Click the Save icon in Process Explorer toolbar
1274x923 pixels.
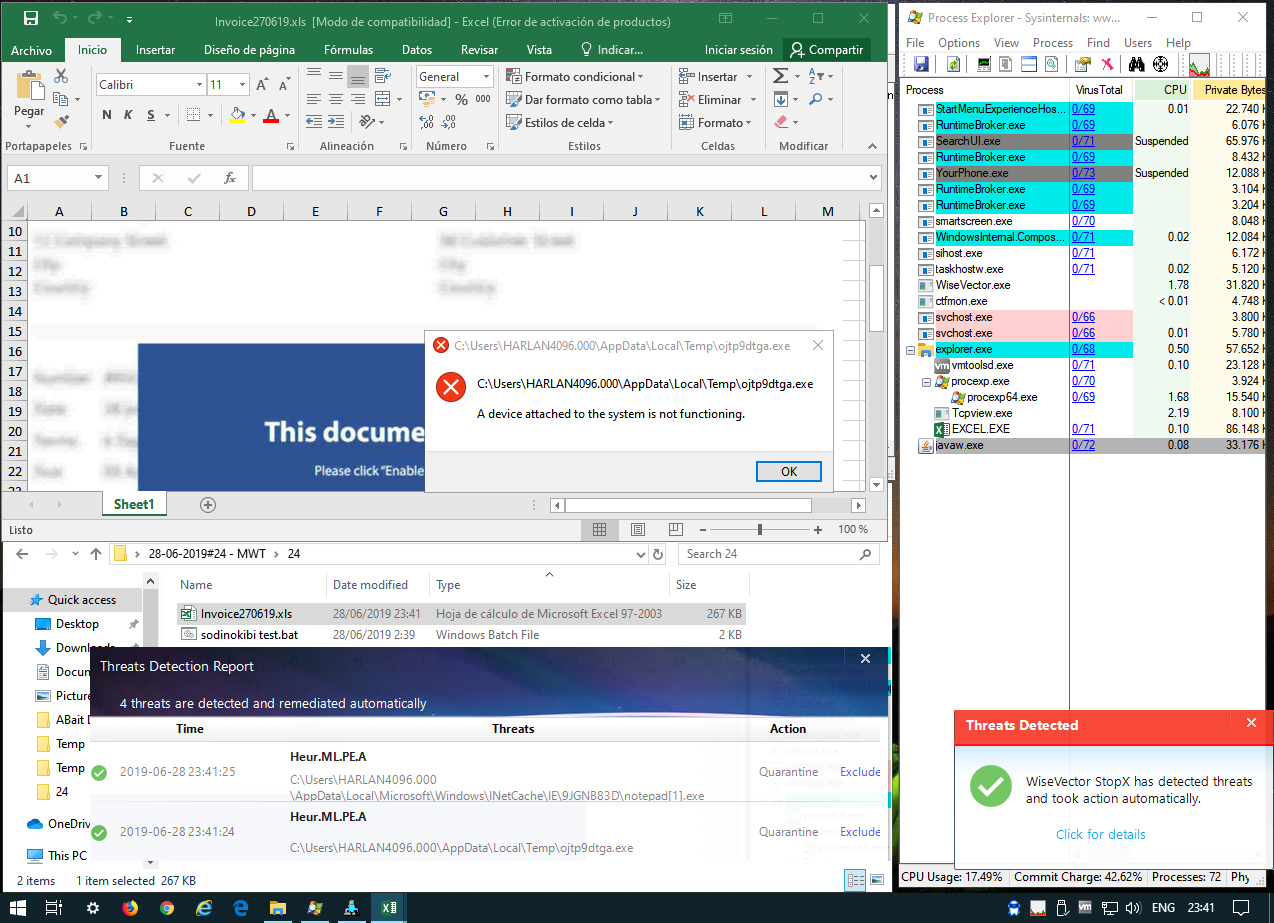920,64
